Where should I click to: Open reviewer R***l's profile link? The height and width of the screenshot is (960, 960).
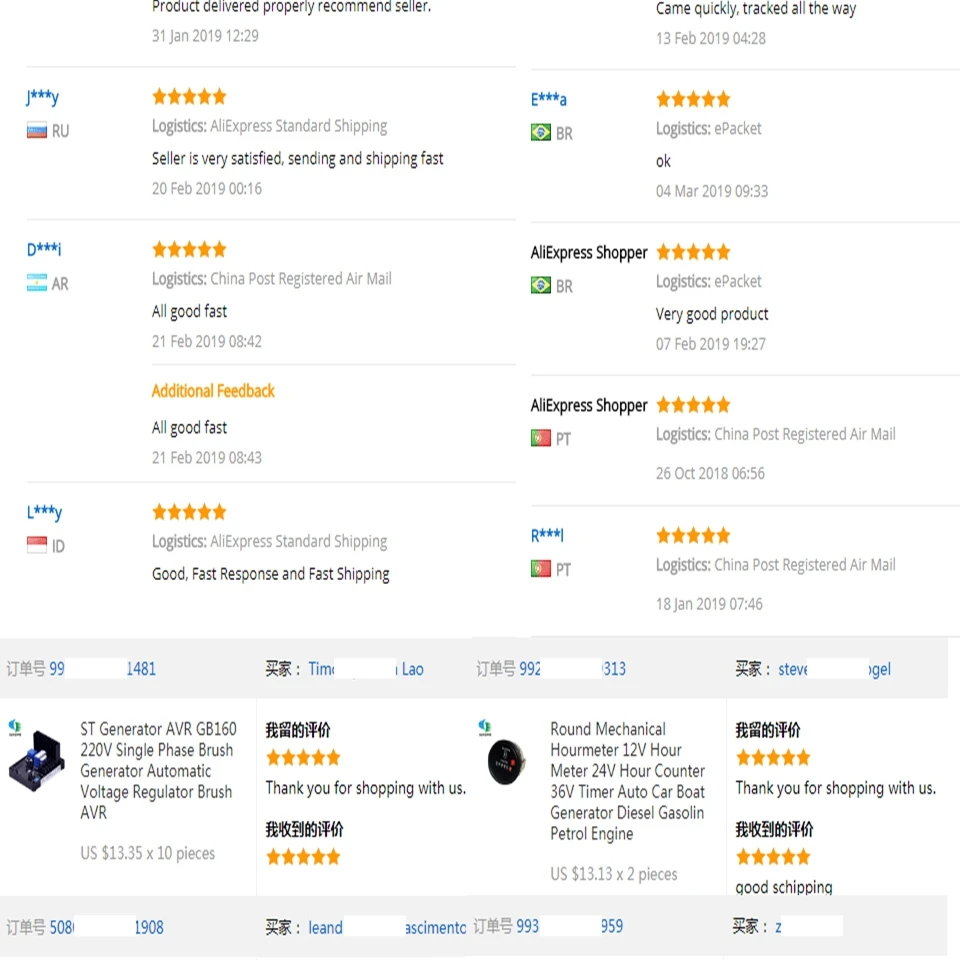pos(547,536)
